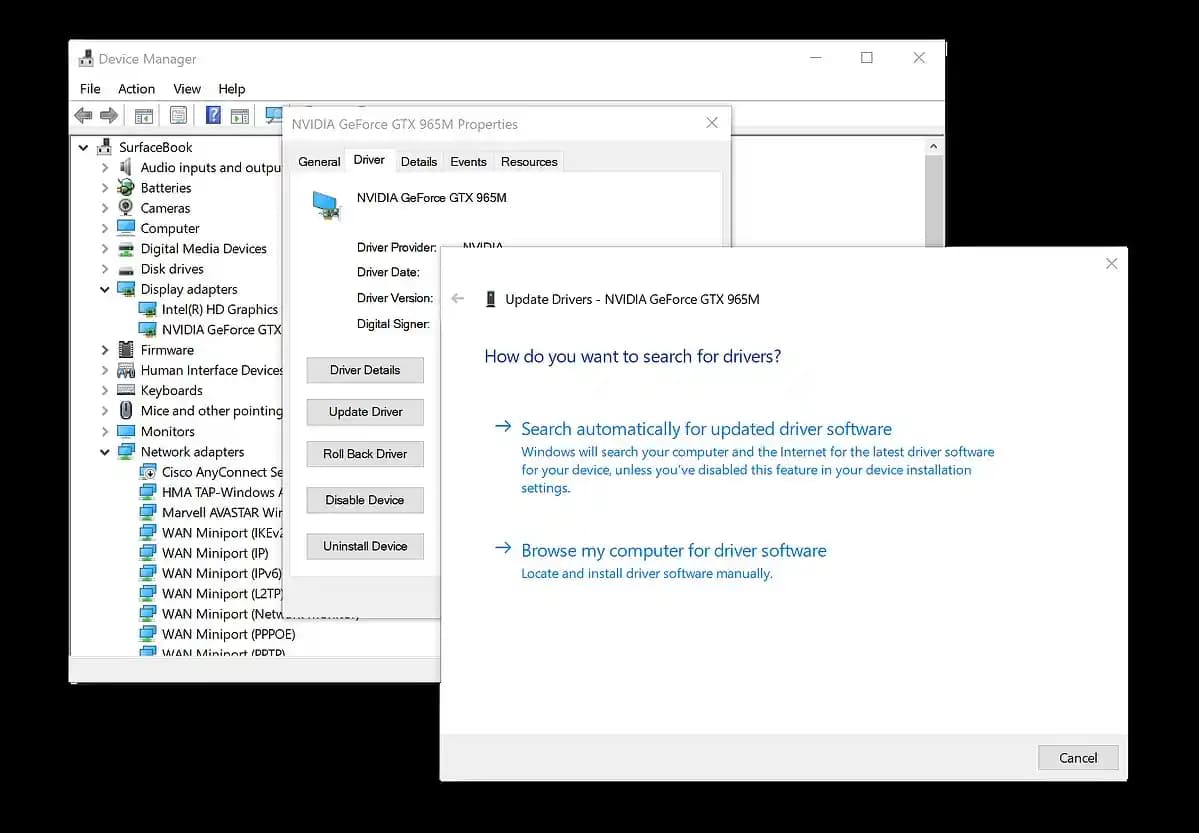Expand the Firmware category
This screenshot has width=1199, height=833.
[x=105, y=350]
